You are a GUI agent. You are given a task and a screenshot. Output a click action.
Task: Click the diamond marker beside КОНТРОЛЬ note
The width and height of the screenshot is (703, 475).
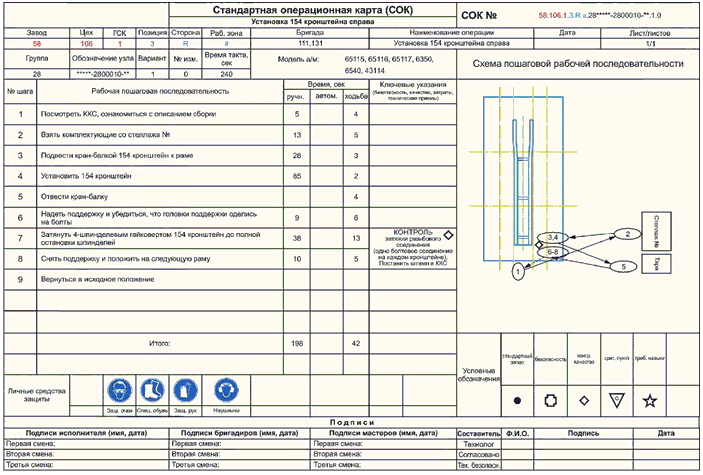pyautogui.click(x=448, y=234)
